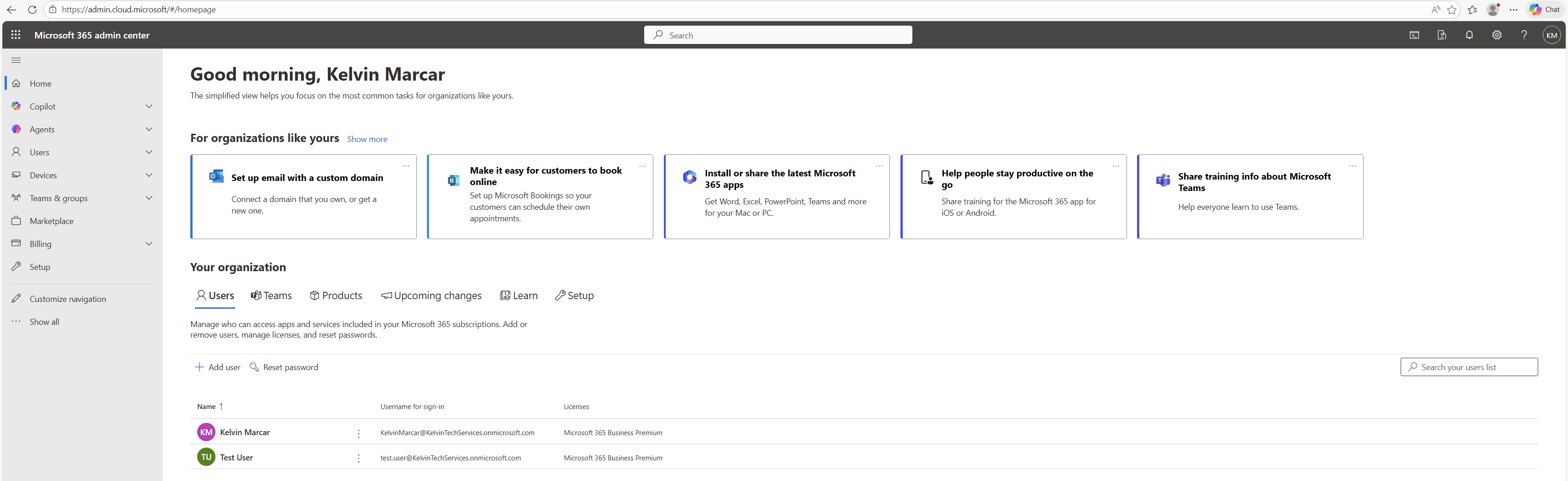Expand the Copilot navigation section
The height and width of the screenshot is (481, 1568).
[149, 106]
